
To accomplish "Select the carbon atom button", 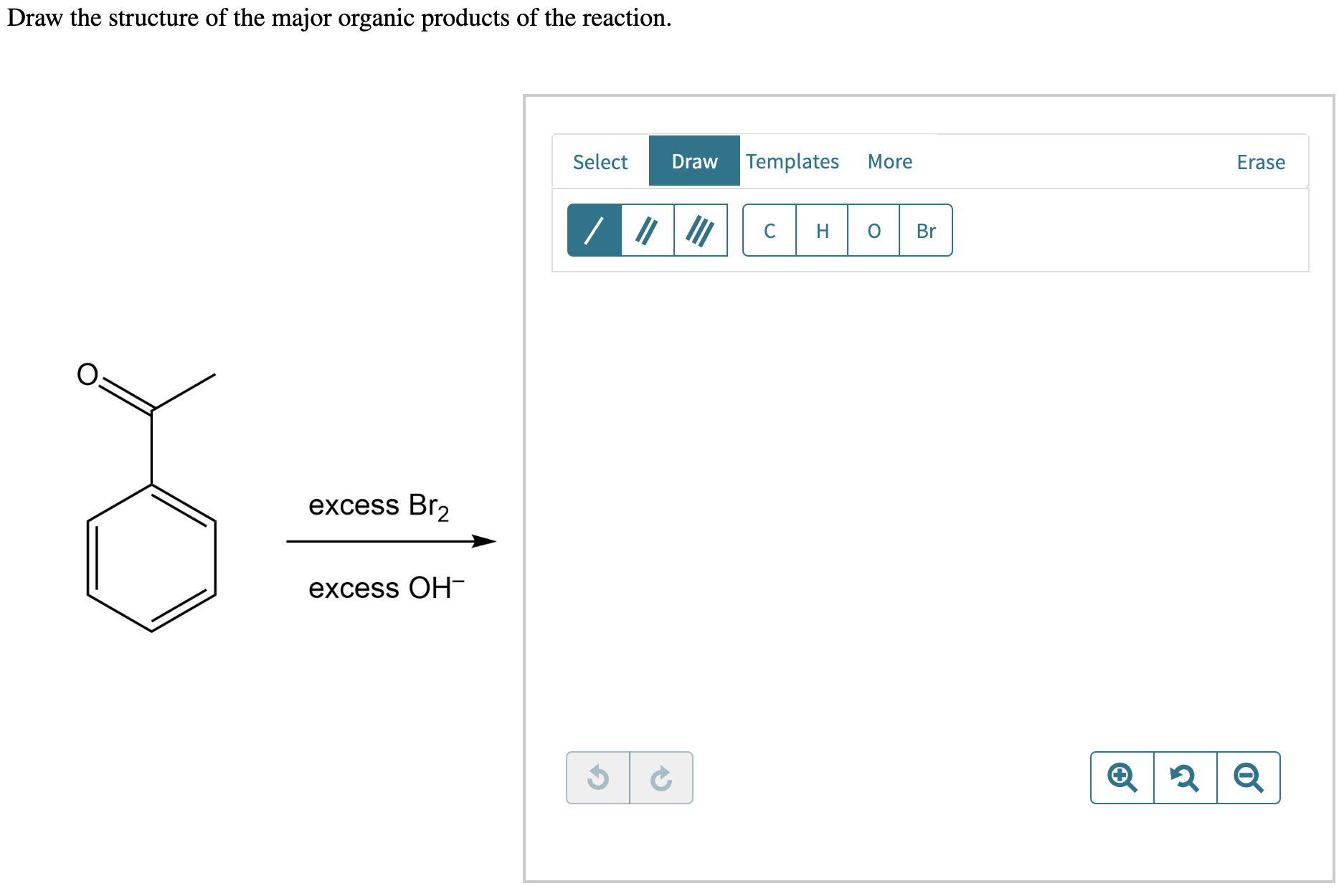I will (769, 230).
